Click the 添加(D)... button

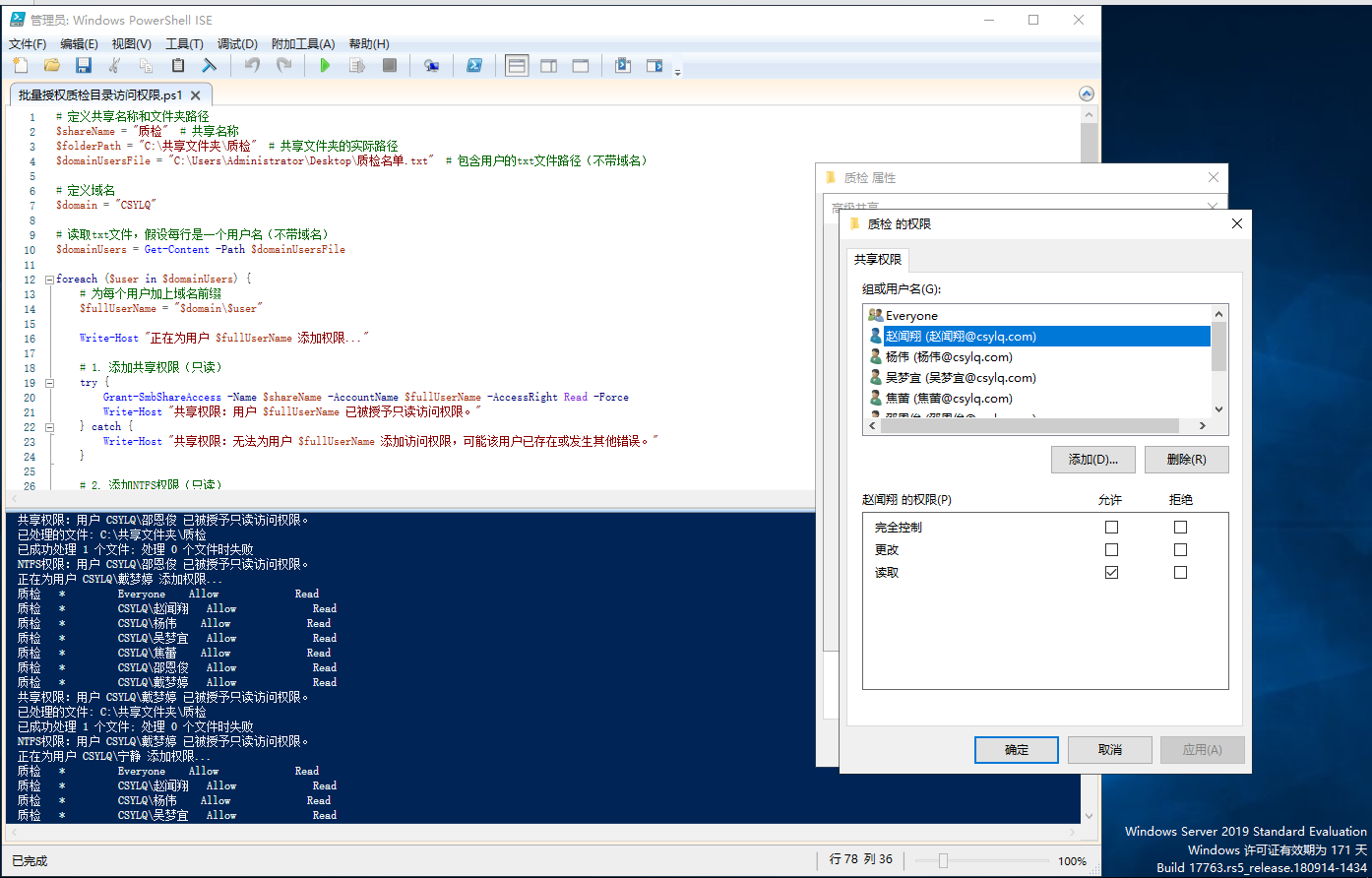point(1092,460)
